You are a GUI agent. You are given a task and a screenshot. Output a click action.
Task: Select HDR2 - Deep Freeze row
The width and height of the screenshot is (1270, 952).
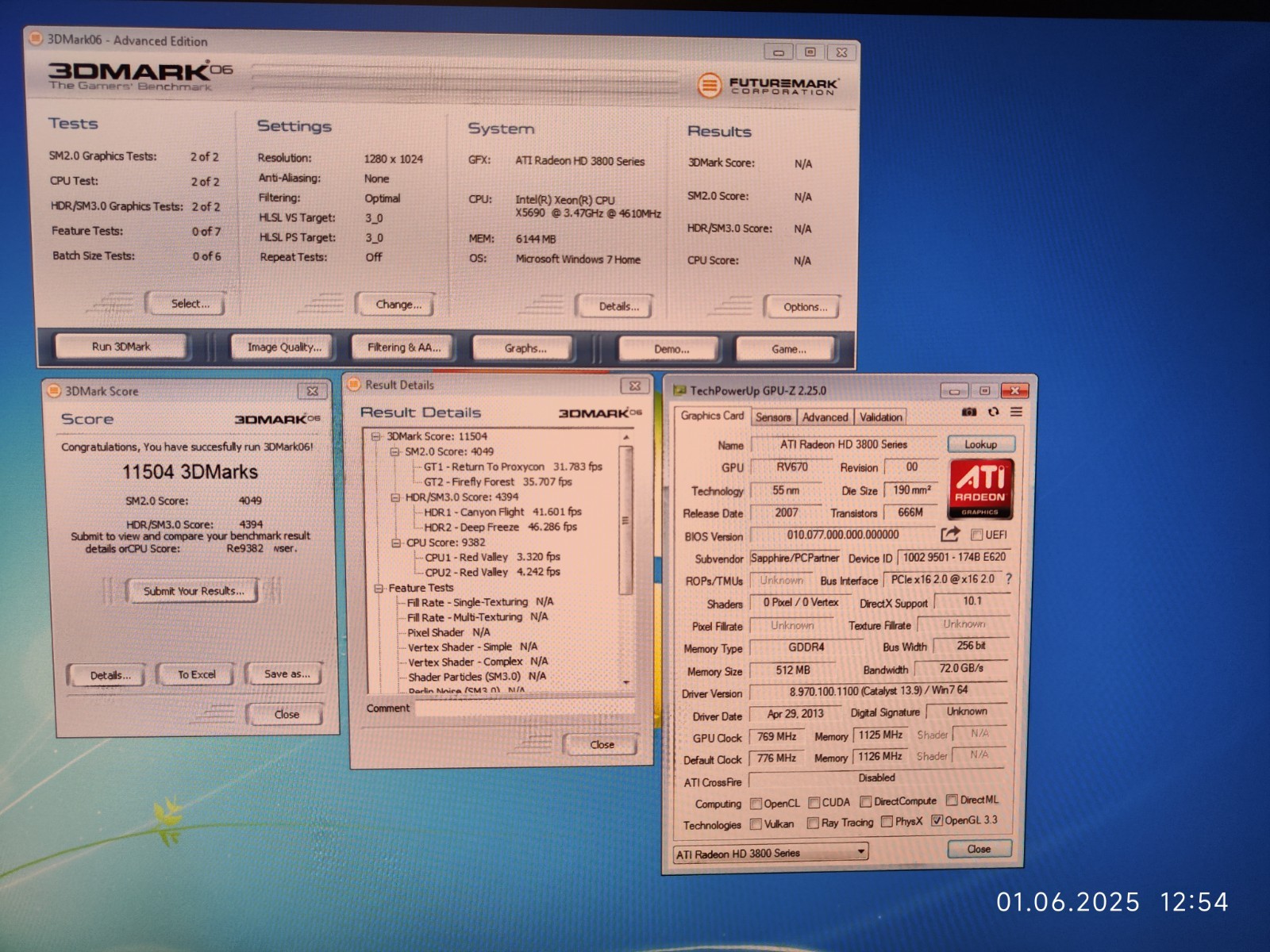[x=500, y=527]
